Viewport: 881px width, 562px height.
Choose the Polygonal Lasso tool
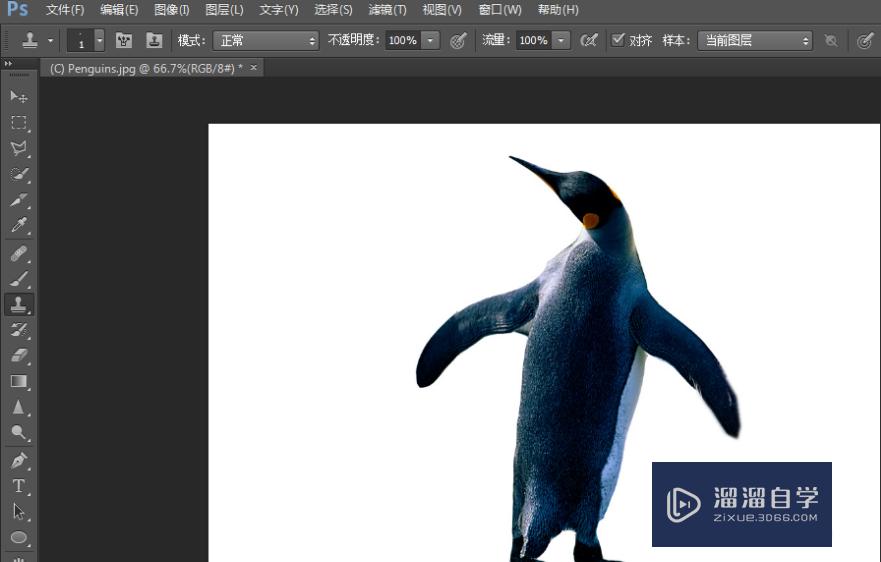pyautogui.click(x=19, y=149)
